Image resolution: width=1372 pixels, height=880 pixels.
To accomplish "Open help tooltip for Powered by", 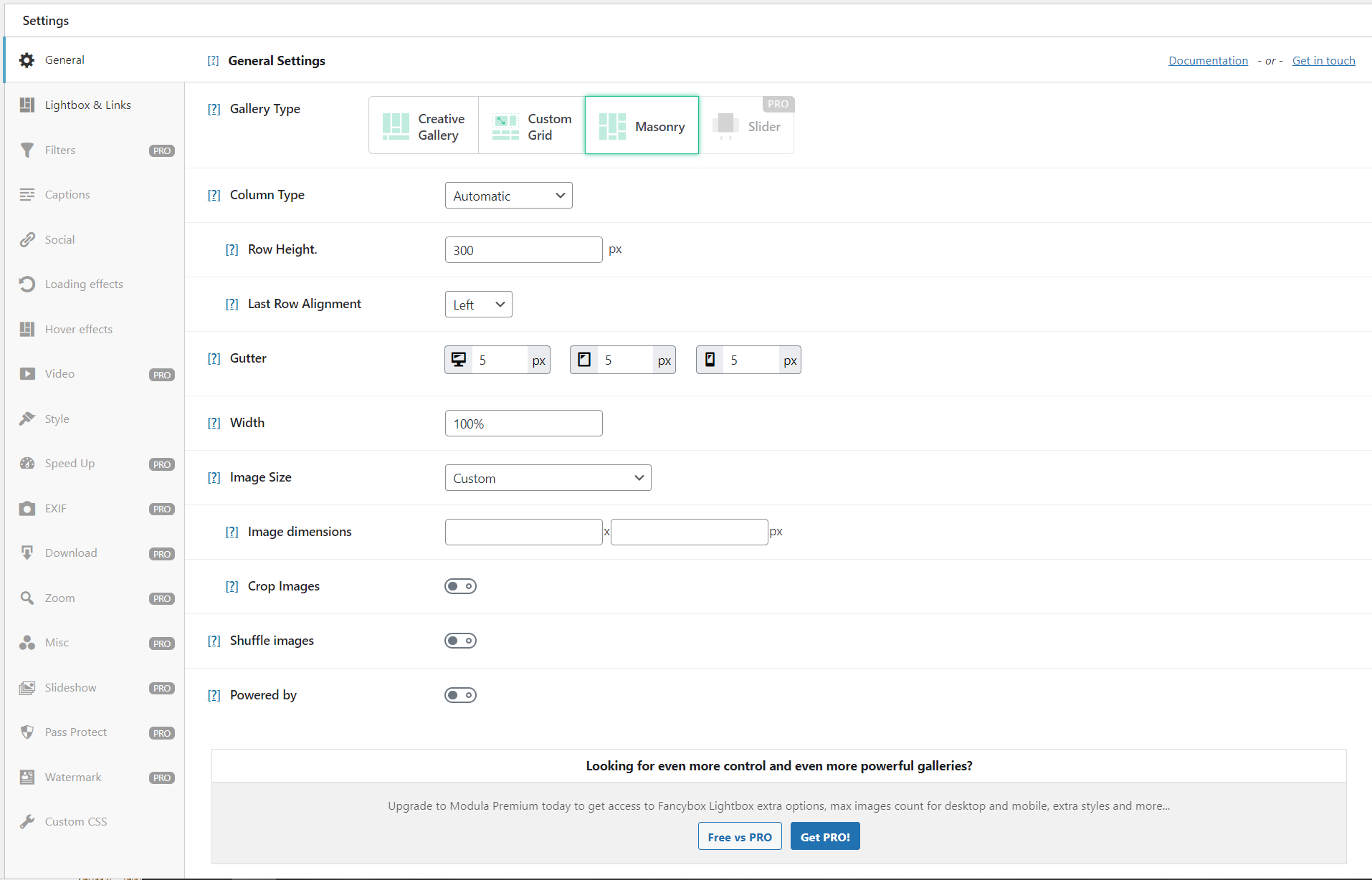I will pos(214,695).
